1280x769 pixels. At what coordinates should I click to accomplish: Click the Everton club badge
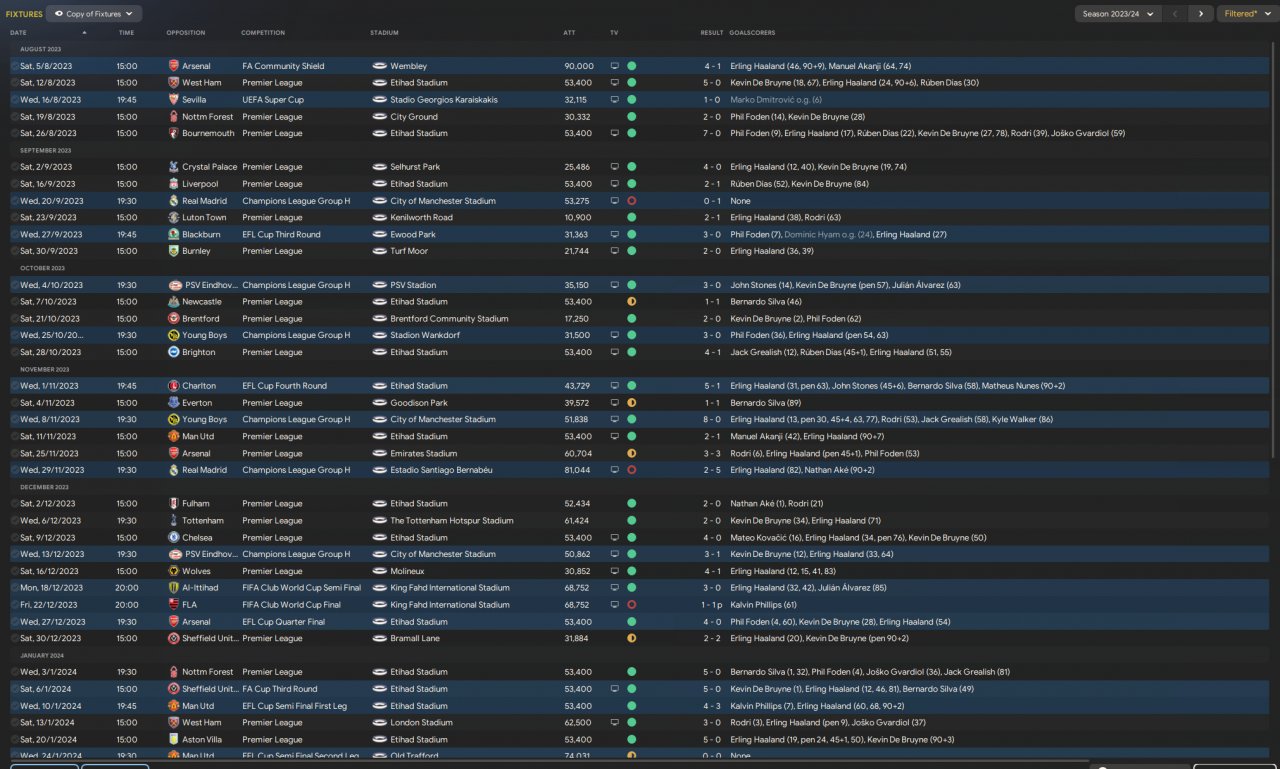(174, 403)
